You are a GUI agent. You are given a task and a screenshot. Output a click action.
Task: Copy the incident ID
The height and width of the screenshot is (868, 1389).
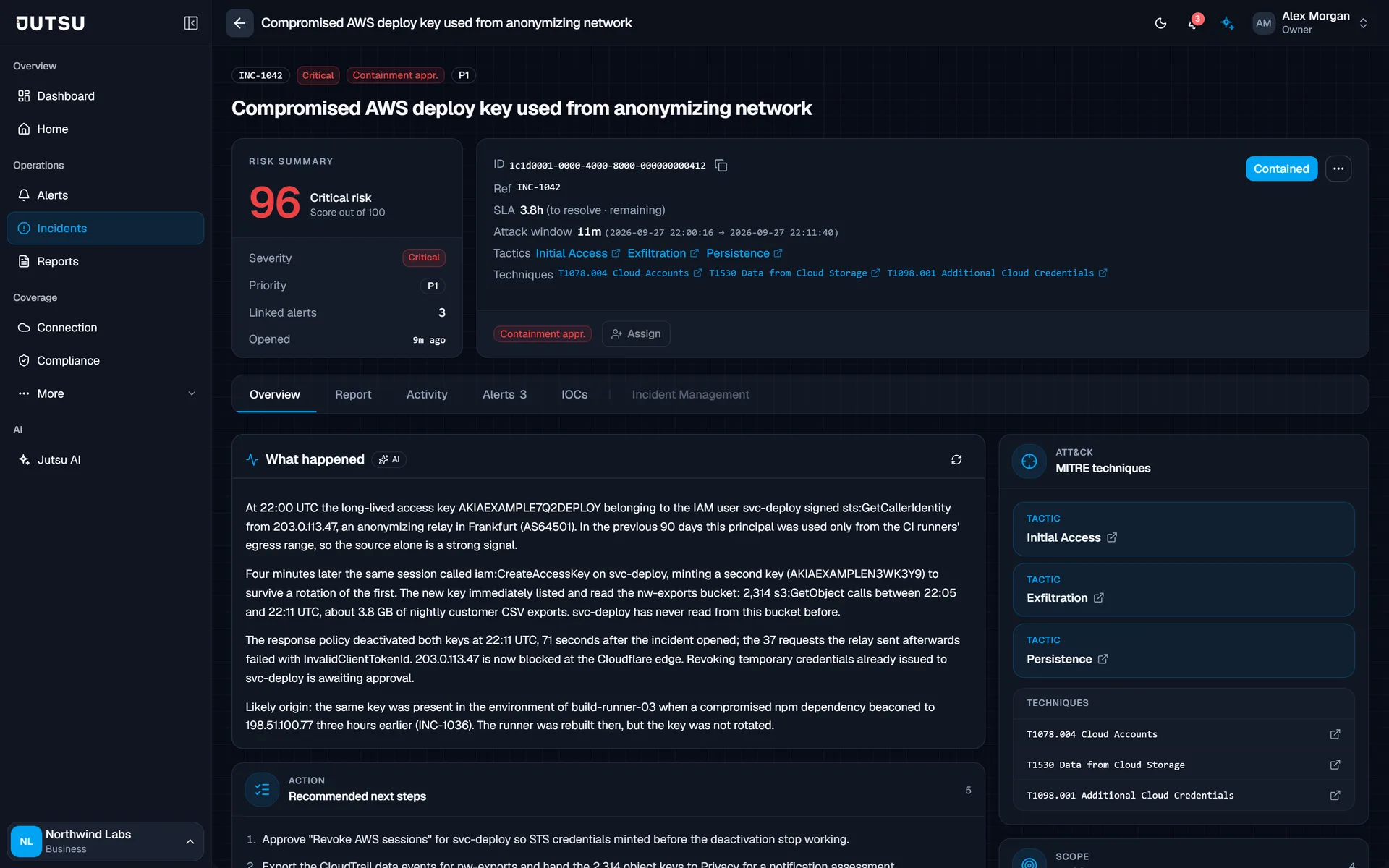(x=721, y=166)
